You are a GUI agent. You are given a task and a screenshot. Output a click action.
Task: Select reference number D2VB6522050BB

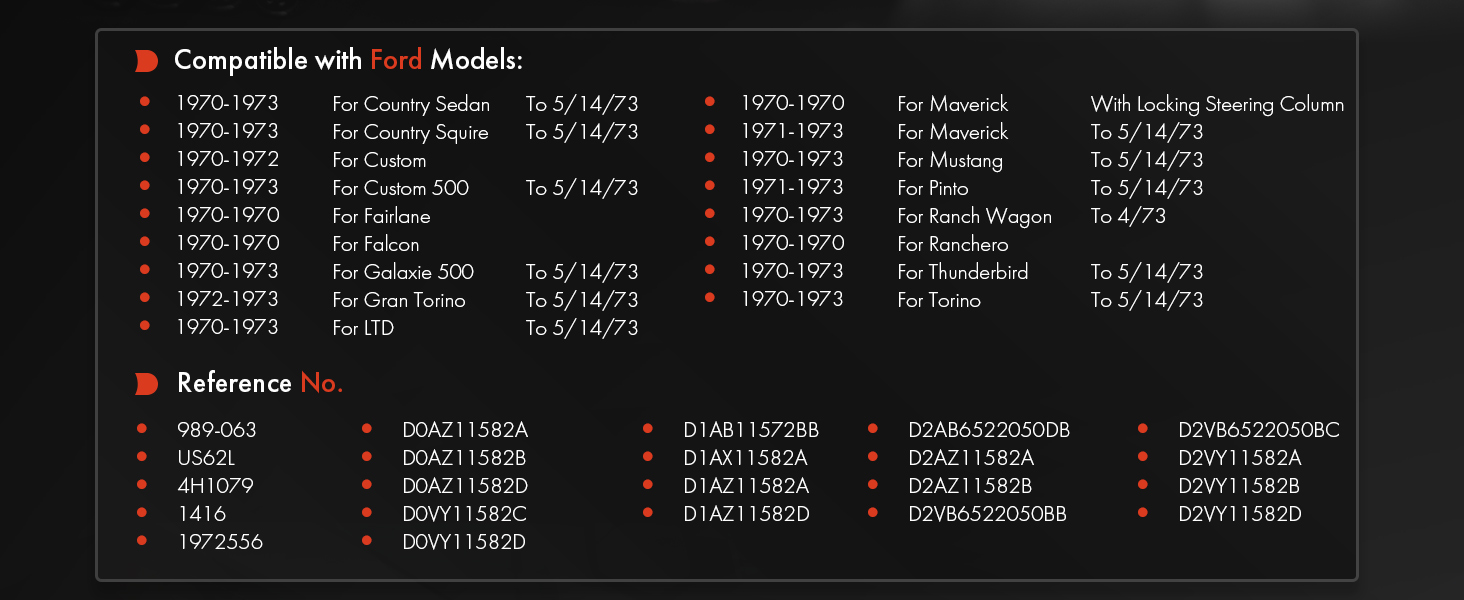988,514
